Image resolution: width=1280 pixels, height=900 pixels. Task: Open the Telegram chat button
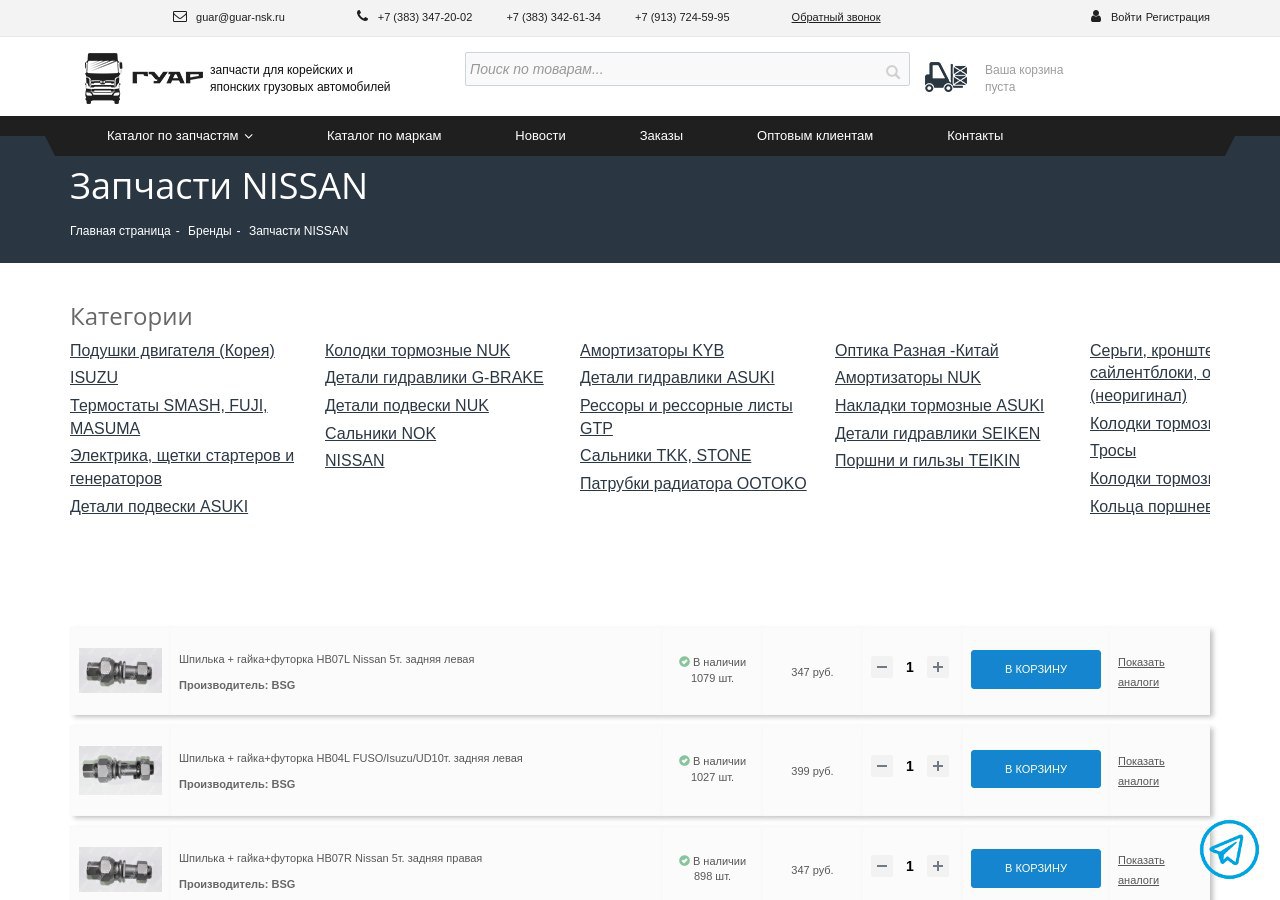tap(1229, 849)
